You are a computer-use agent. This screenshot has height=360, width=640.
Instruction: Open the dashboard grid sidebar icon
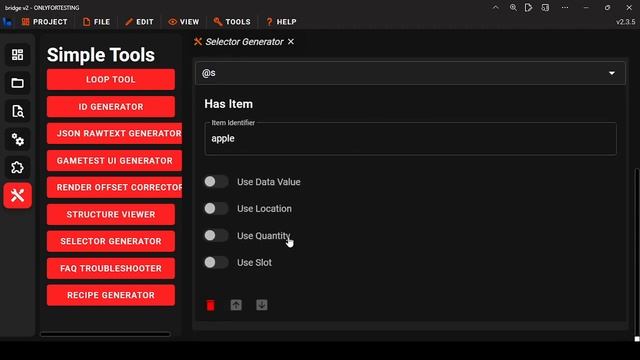pos(18,55)
